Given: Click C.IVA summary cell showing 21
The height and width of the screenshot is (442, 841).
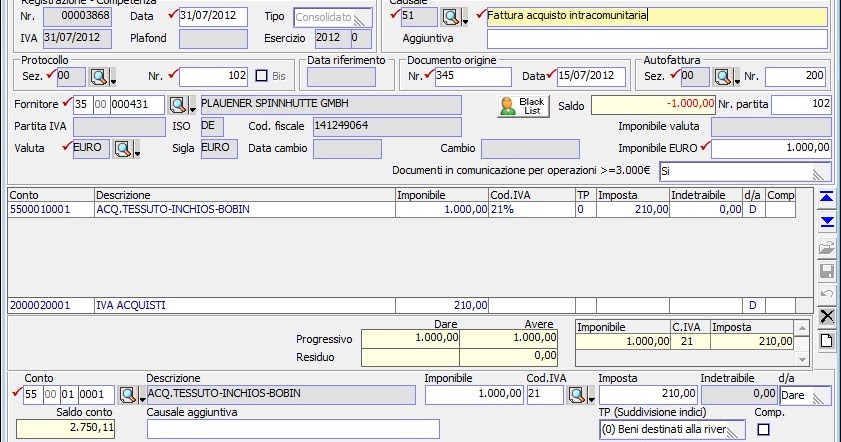Looking at the screenshot, I should click(x=690, y=342).
